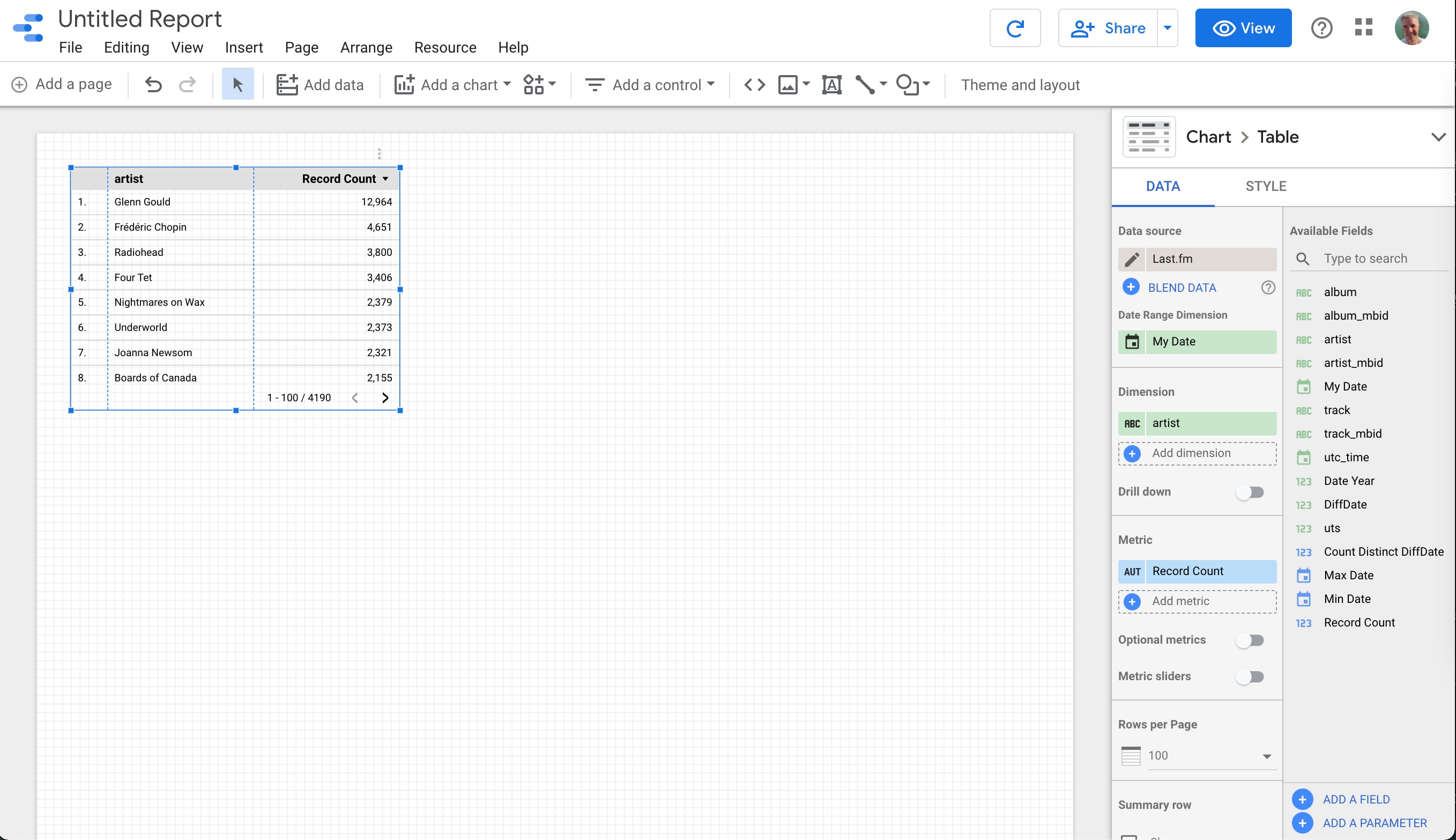
Task: Select the utc_time available field
Action: coord(1346,458)
